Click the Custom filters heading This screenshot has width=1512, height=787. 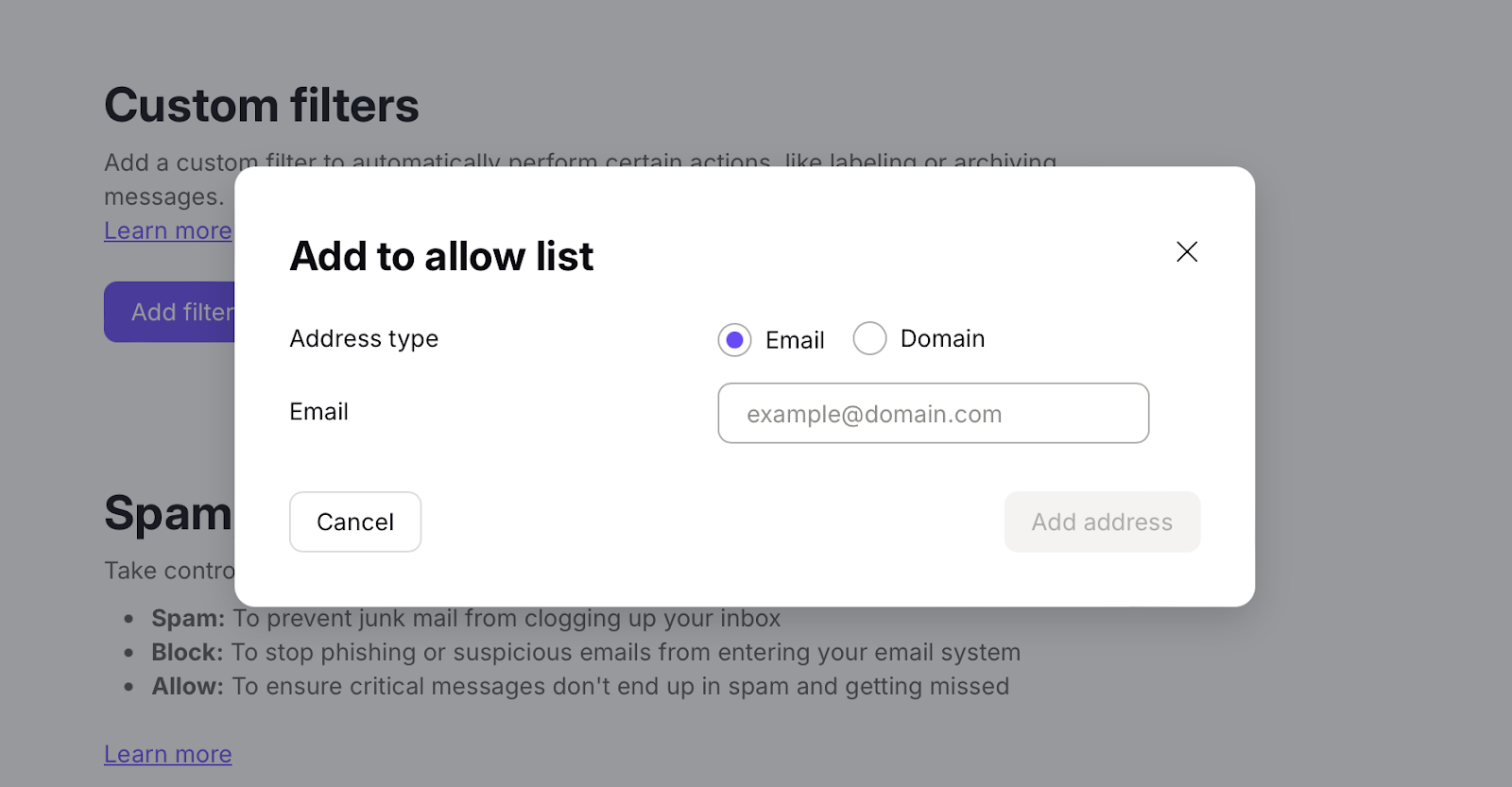[x=261, y=105]
